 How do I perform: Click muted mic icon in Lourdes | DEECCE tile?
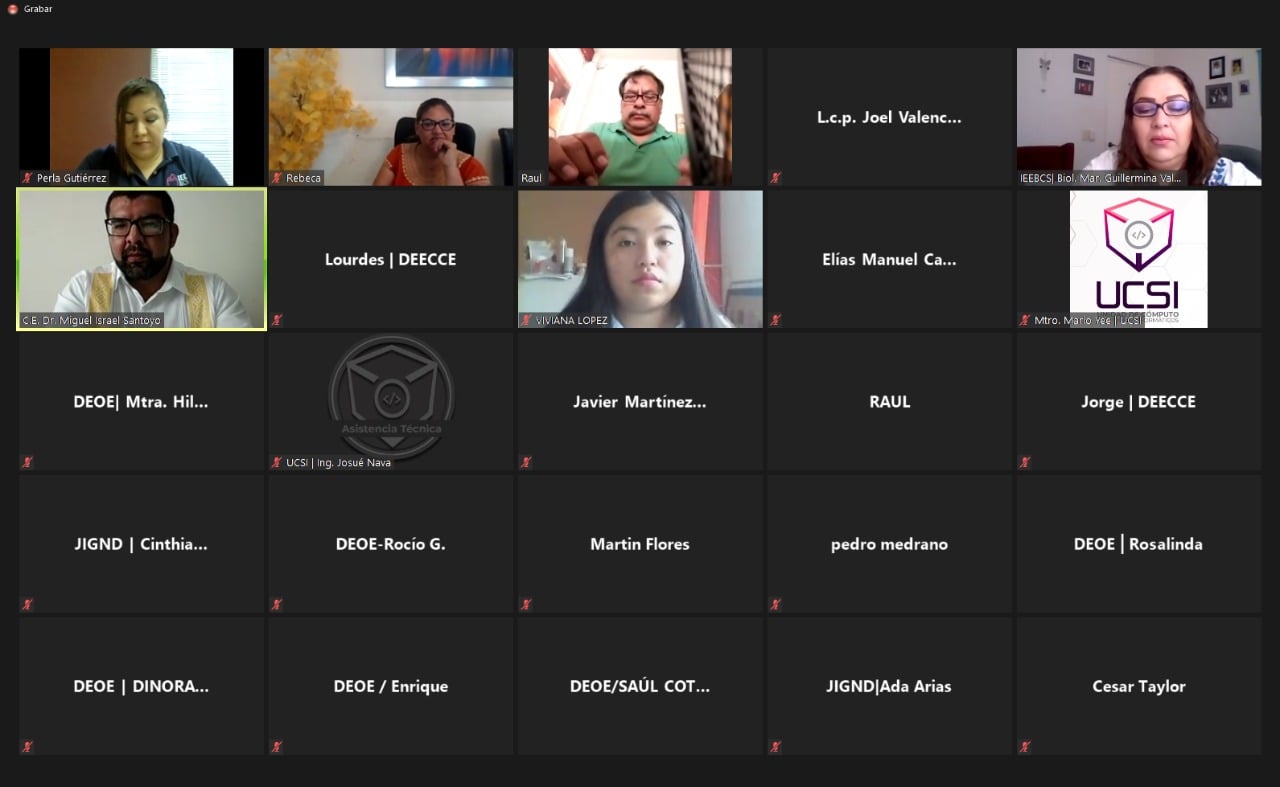(x=277, y=320)
